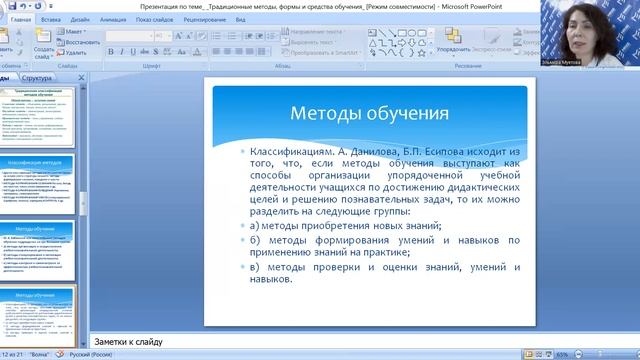
Task: Toggle bold formatting
Action: tap(111, 52)
